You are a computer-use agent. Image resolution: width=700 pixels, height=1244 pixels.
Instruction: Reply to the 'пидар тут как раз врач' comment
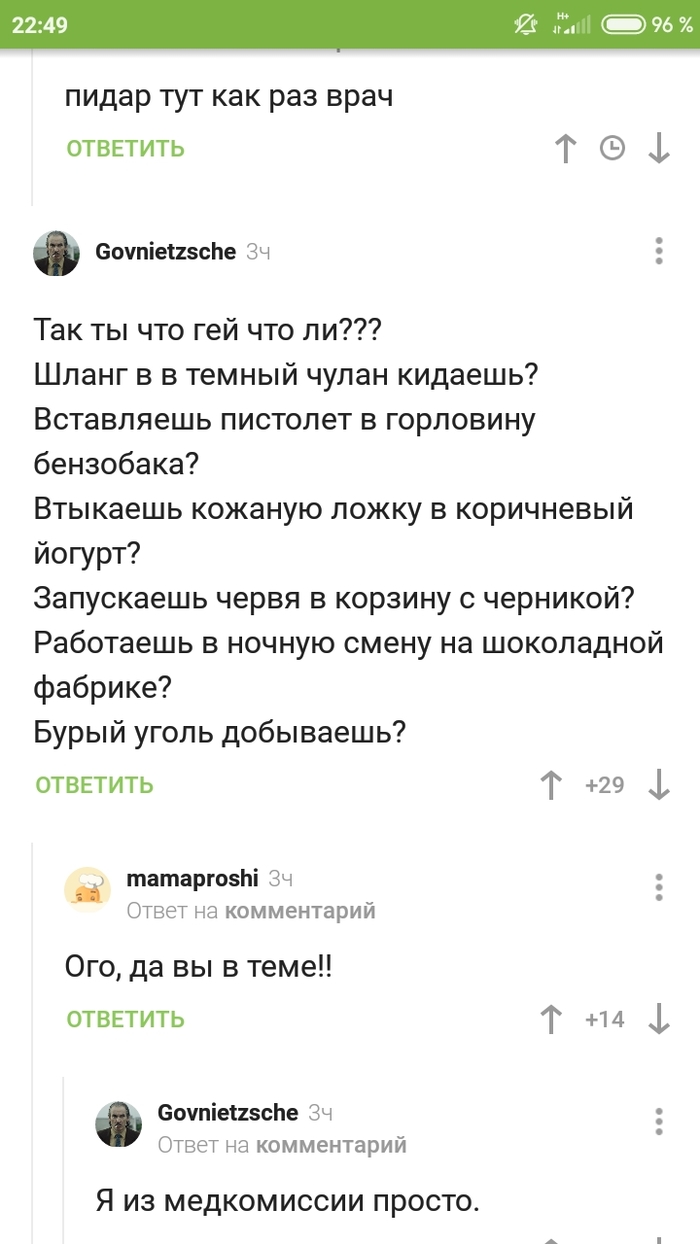click(124, 148)
